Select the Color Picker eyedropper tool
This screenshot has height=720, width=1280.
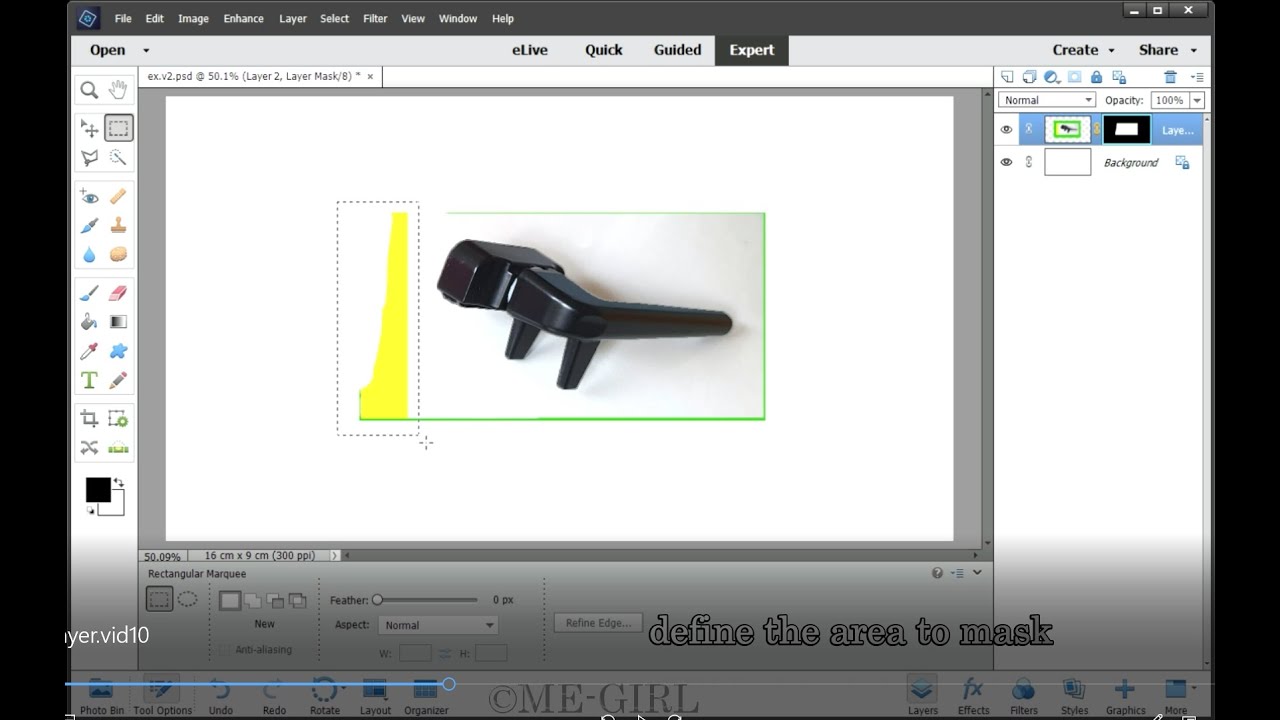pos(89,351)
